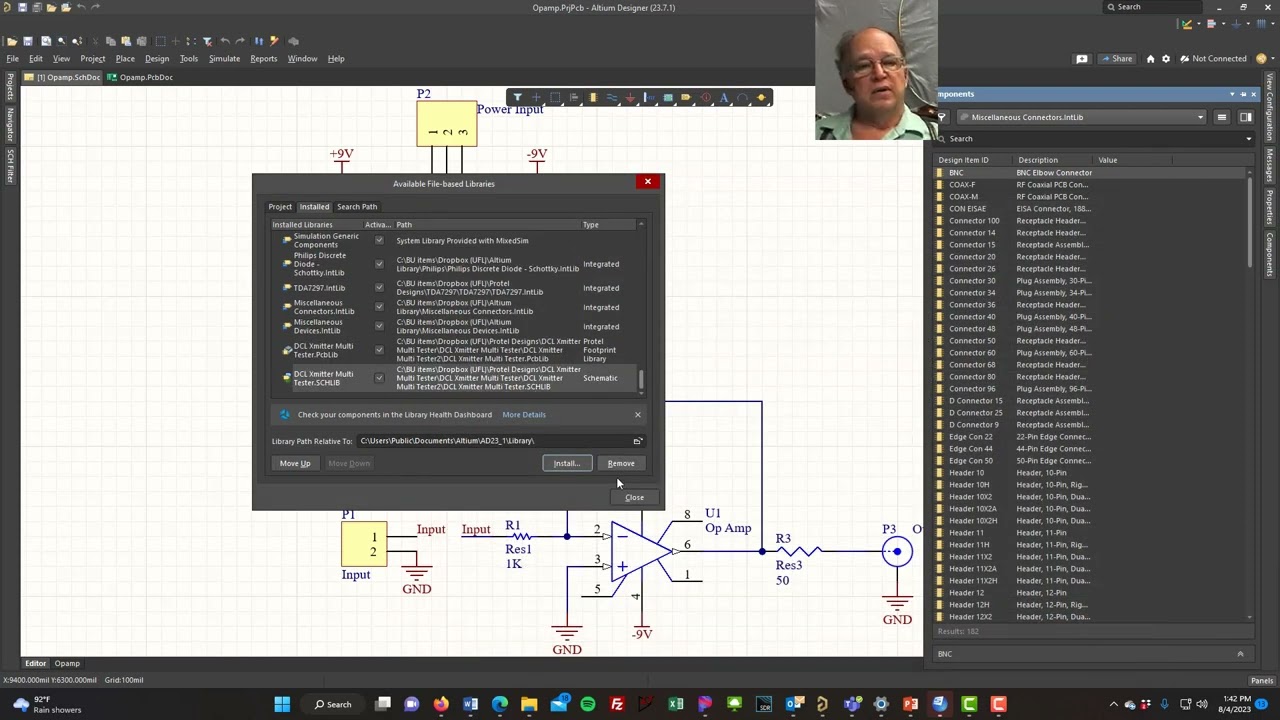Click the Undo arrow in the main toolbar
The width and height of the screenshot is (1280, 720).
click(225, 41)
